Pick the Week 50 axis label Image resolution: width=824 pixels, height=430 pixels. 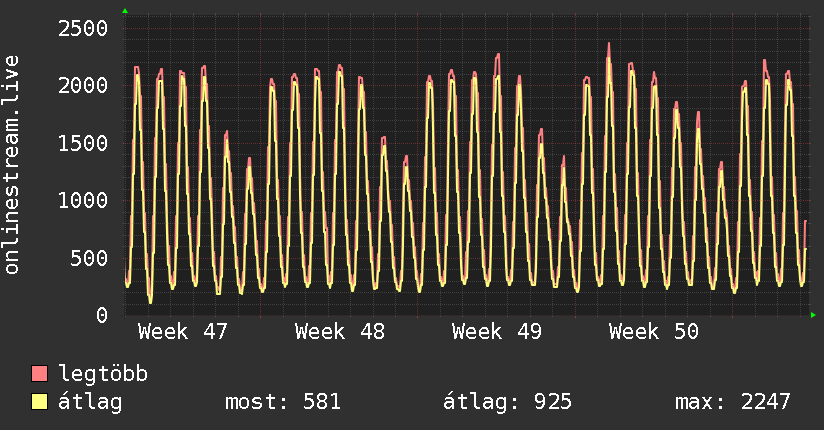point(654,332)
